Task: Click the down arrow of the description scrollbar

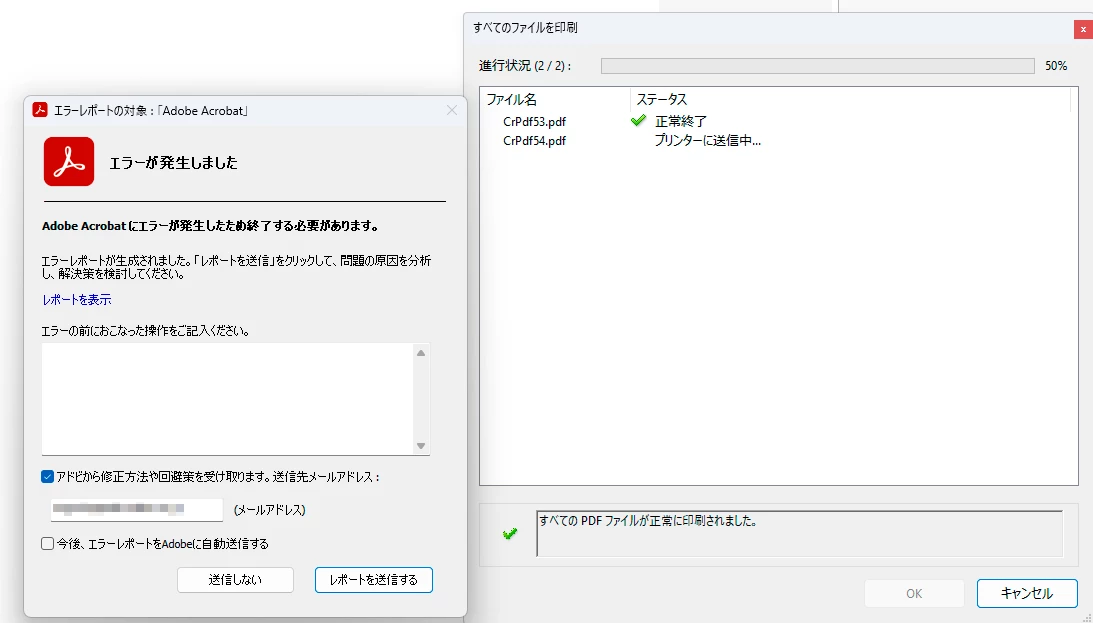Action: coord(421,445)
